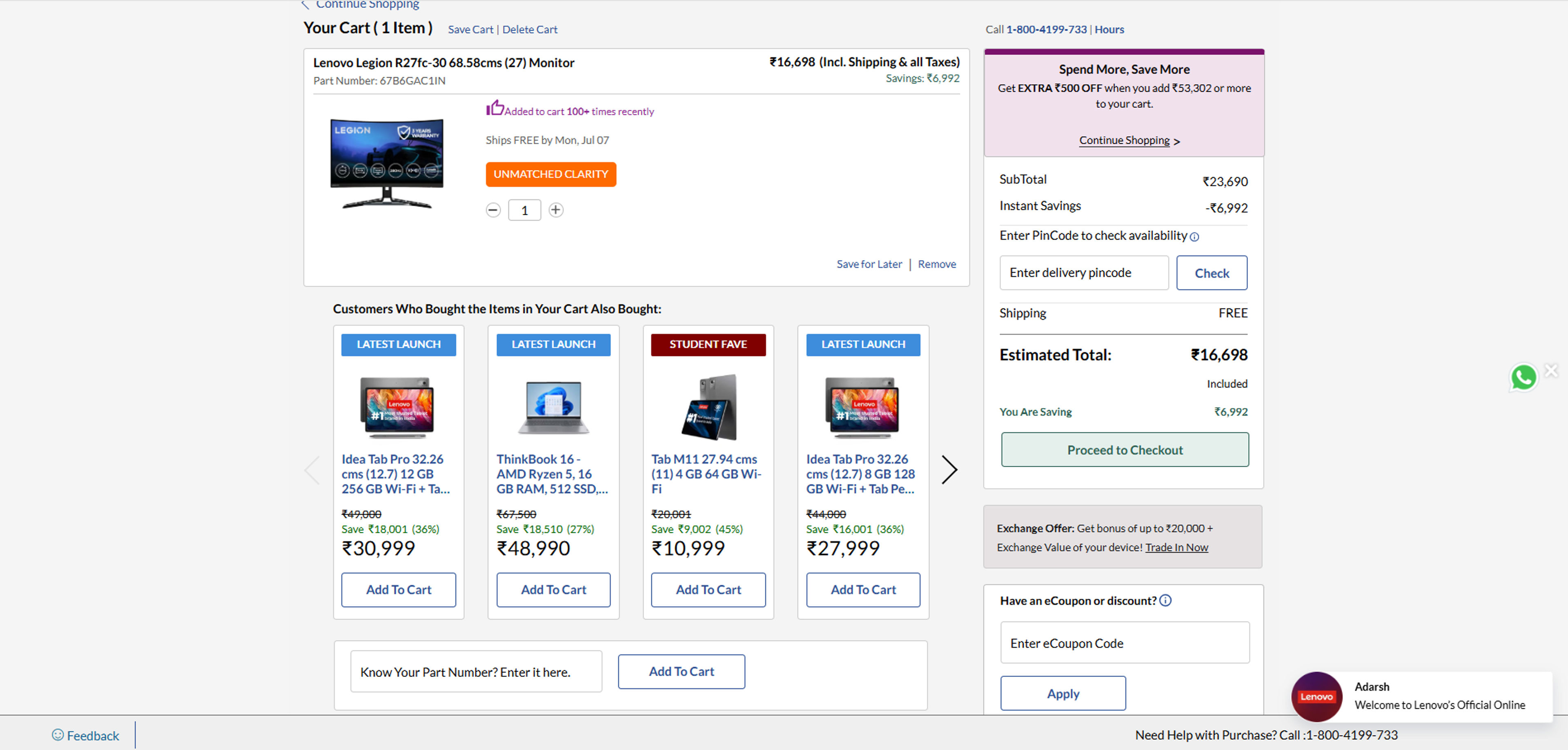The width and height of the screenshot is (1568, 750).
Task: Open Idea Tab Pro 8 GB 128 GB title
Action: (x=861, y=474)
